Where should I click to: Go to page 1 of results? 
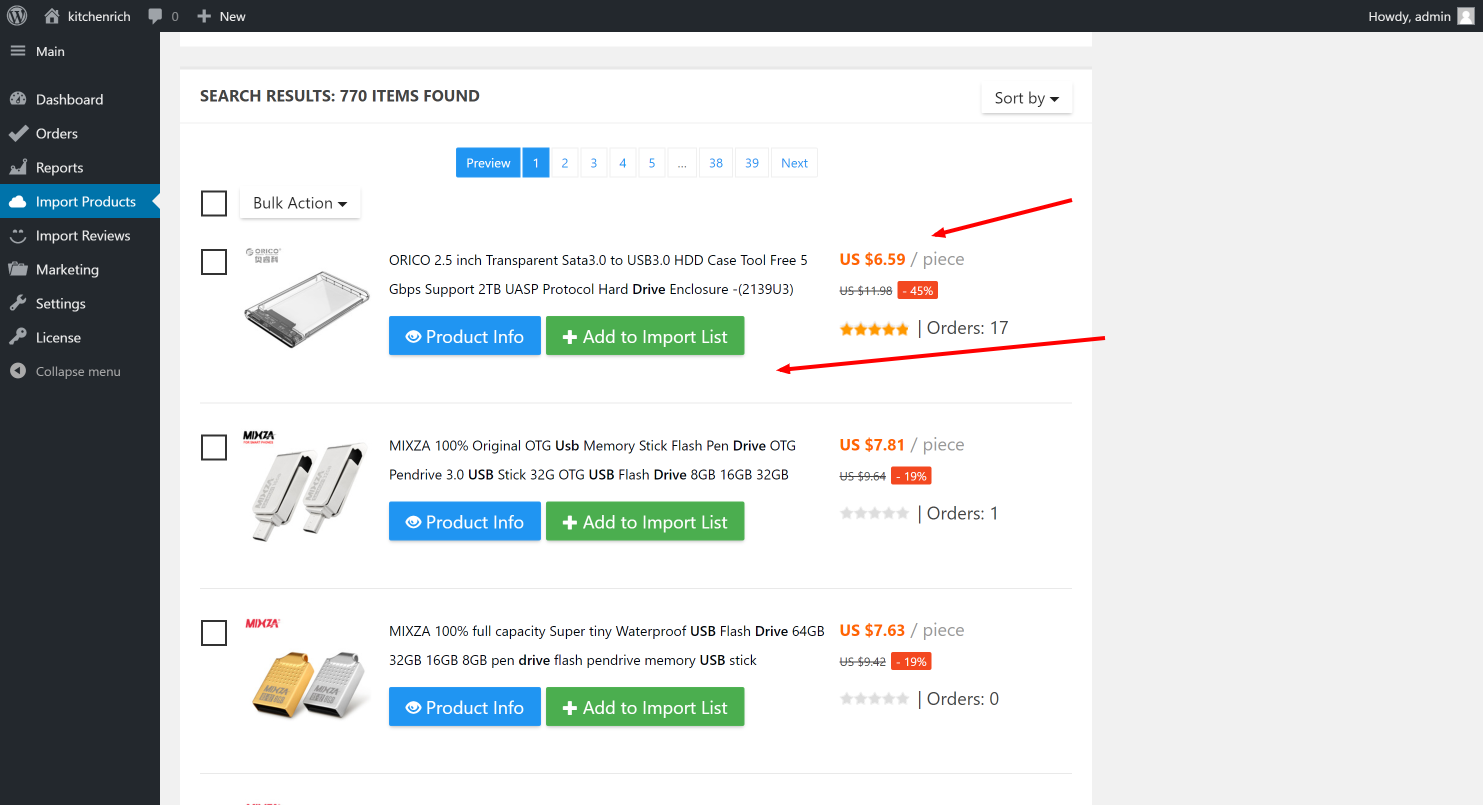click(536, 163)
